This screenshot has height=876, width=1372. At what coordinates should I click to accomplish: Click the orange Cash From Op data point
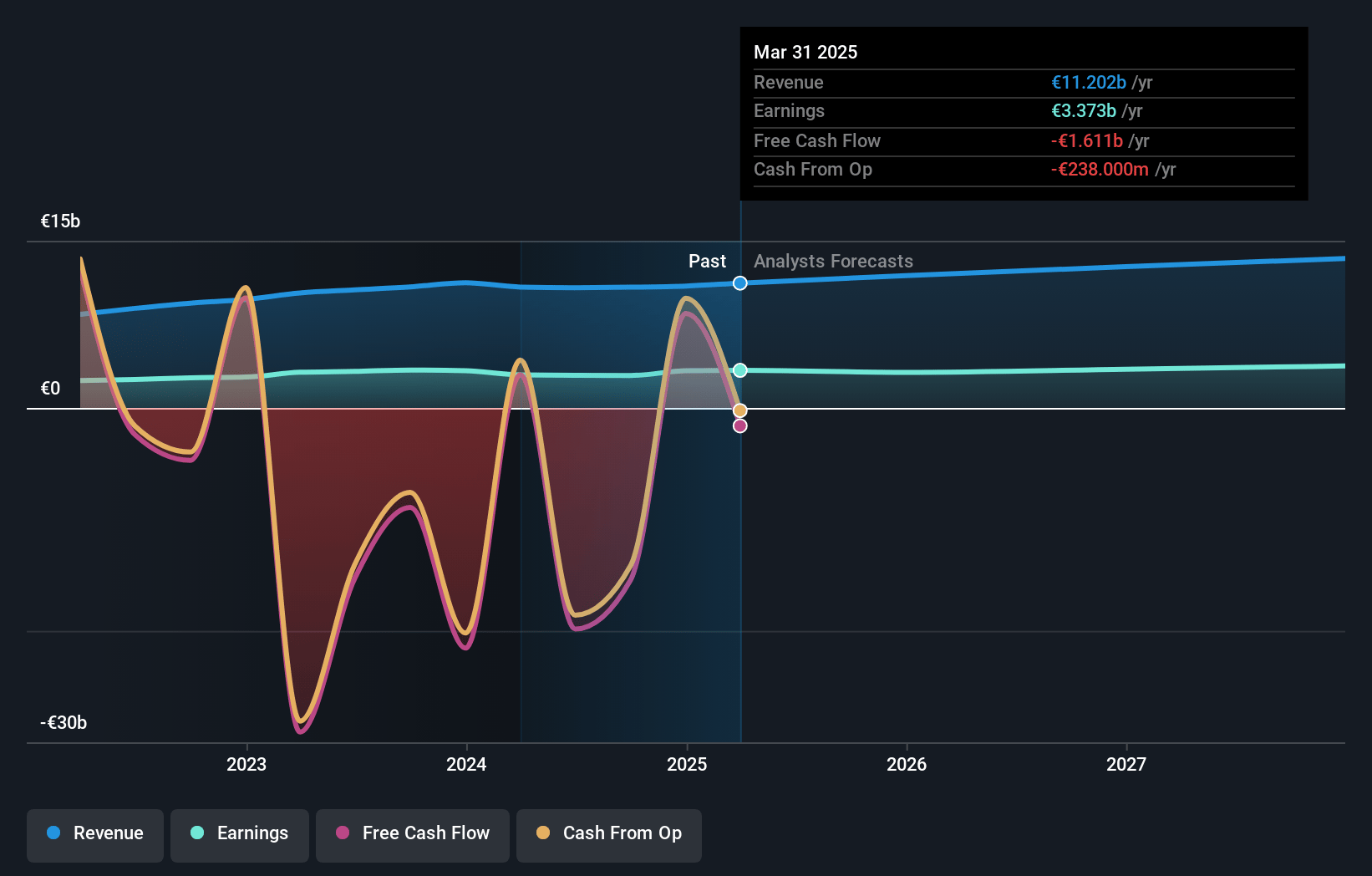(x=740, y=410)
